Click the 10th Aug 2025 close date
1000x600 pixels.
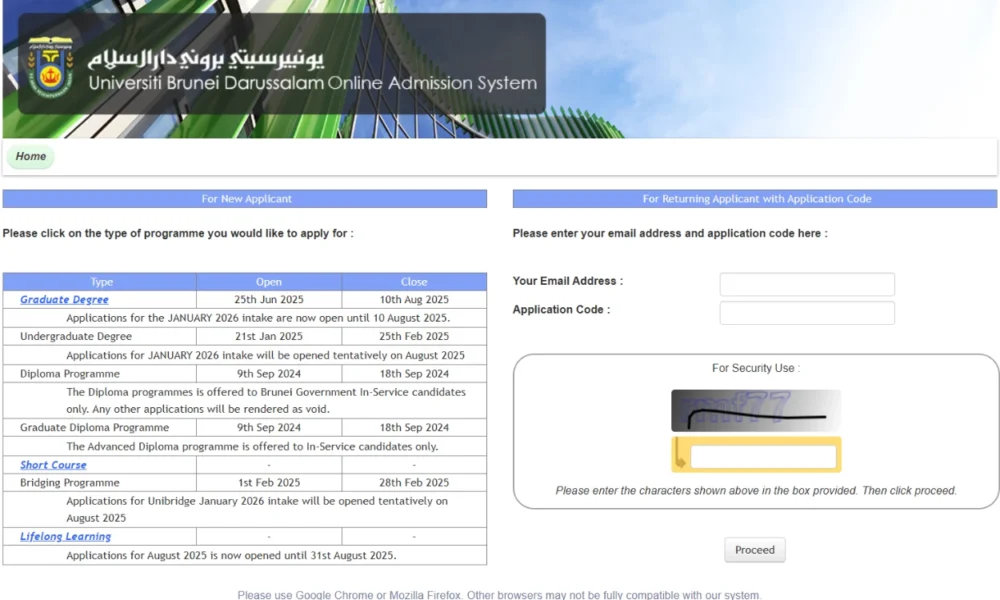click(x=414, y=300)
